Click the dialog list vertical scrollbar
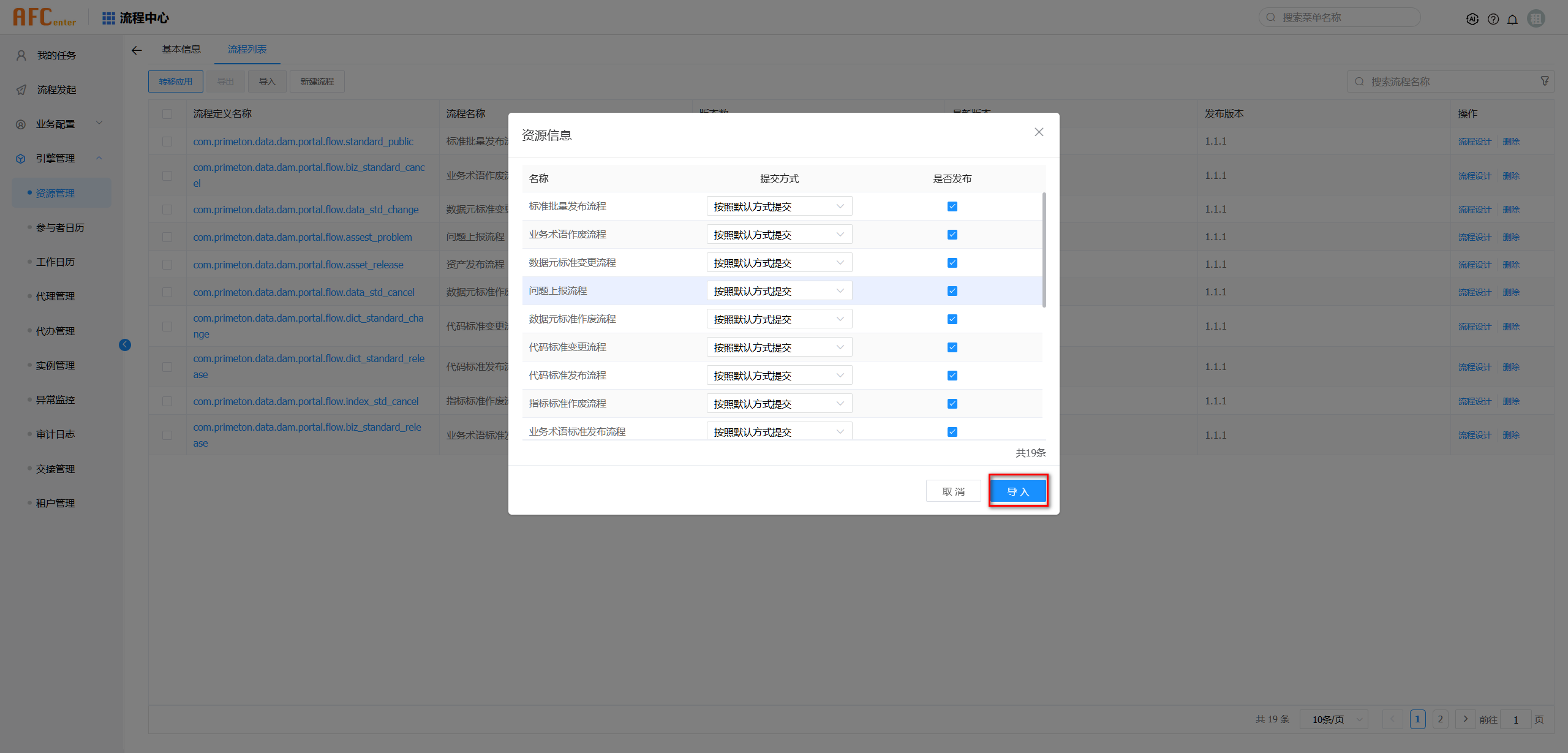Image resolution: width=1568 pixels, height=753 pixels. [x=1044, y=250]
